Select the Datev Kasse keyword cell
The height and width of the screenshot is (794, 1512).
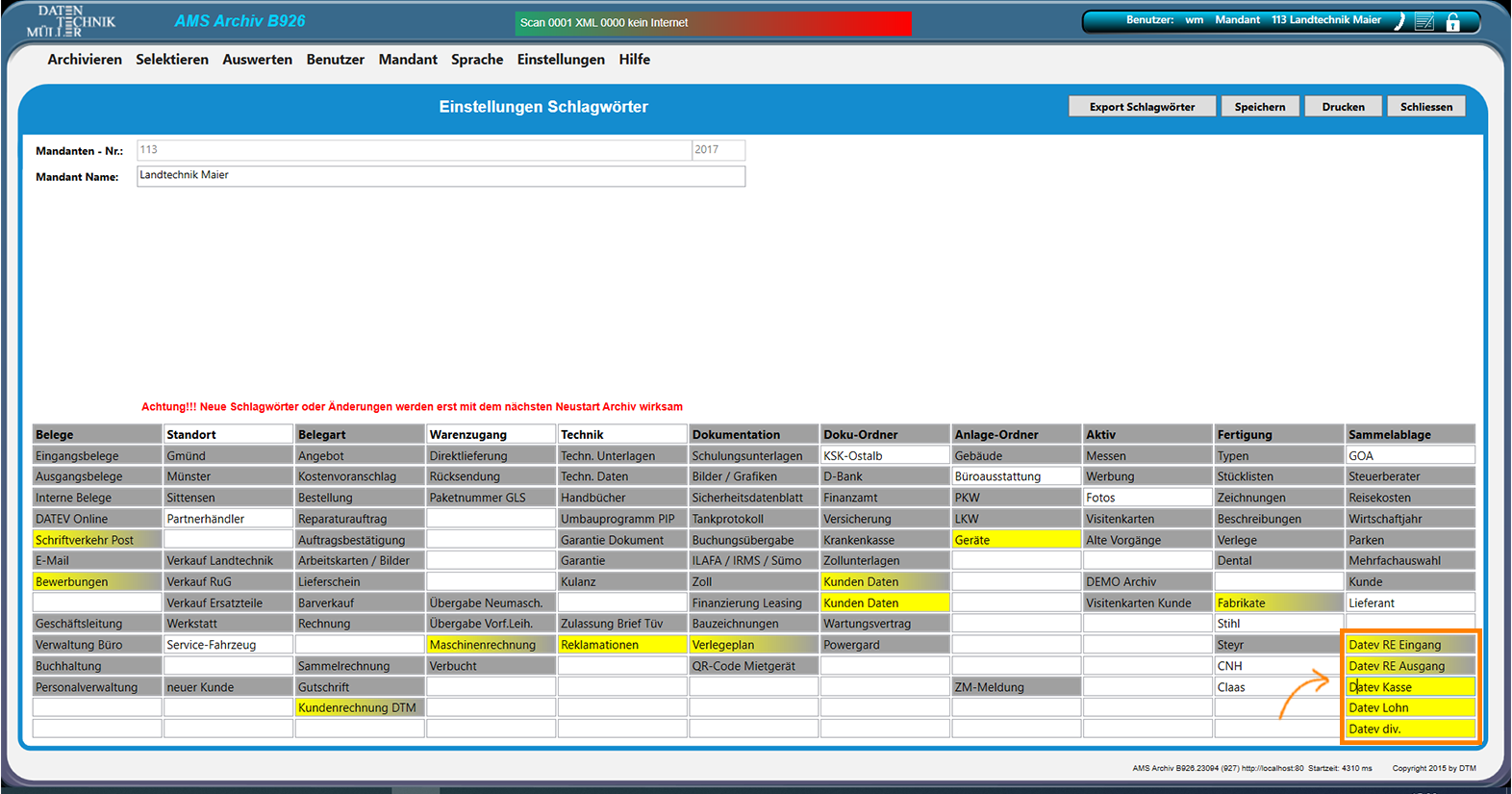[x=1410, y=687]
